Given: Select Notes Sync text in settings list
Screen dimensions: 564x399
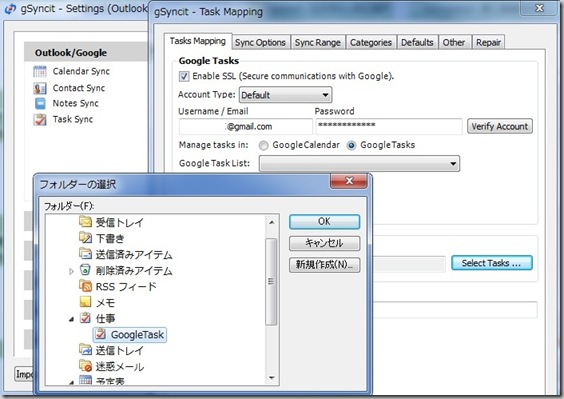Looking at the screenshot, I should (76, 103).
